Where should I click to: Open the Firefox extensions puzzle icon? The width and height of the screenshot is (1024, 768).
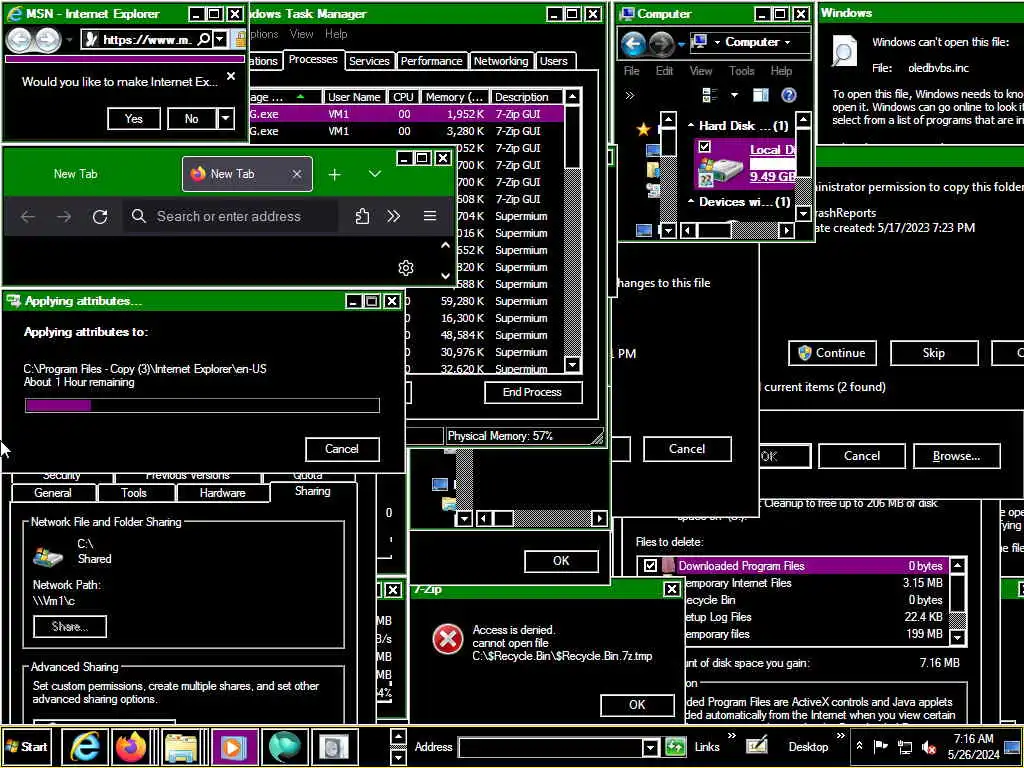tap(362, 216)
